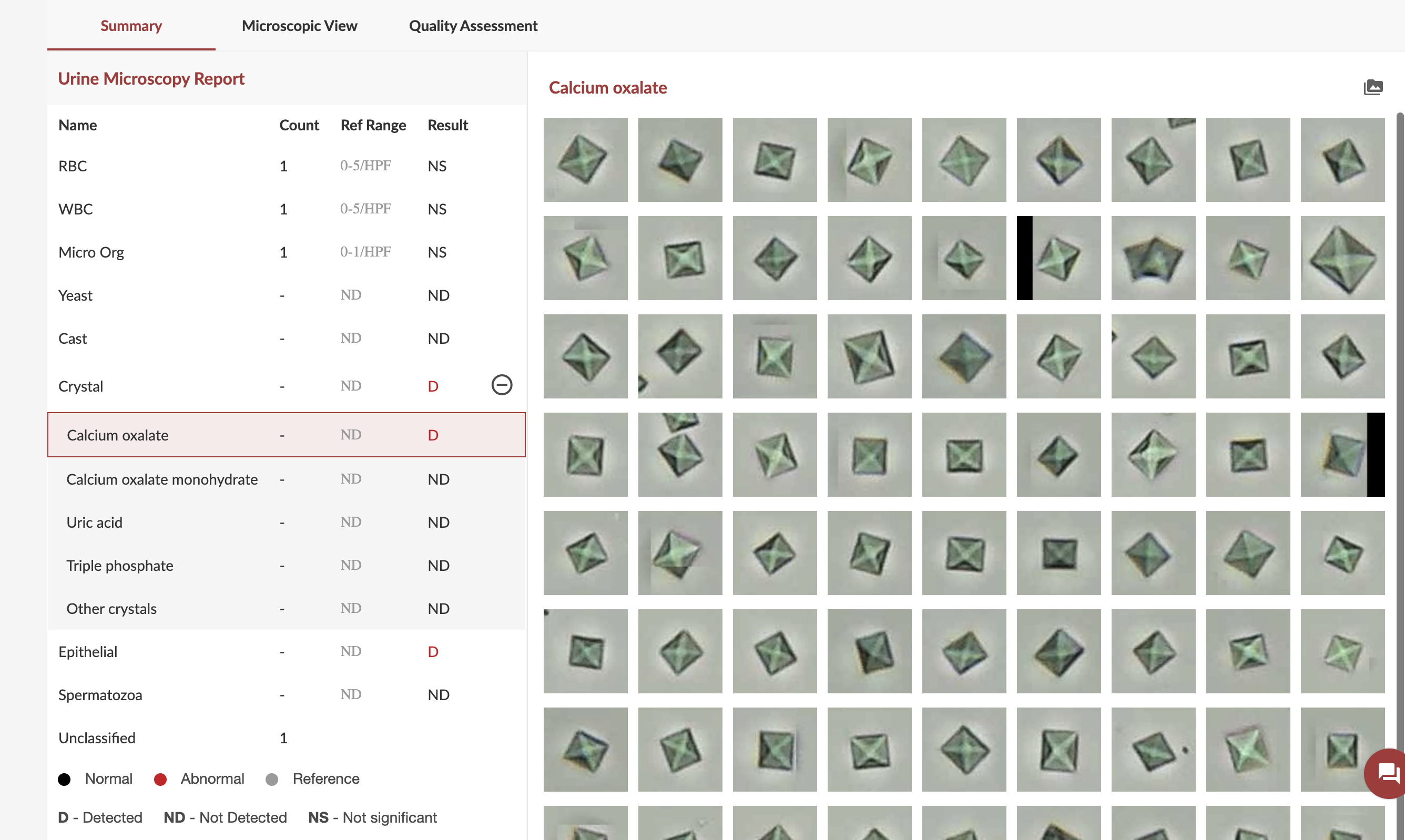The width and height of the screenshot is (1405, 840).
Task: Collapse the Crystal row with minus icon
Action: click(502, 385)
